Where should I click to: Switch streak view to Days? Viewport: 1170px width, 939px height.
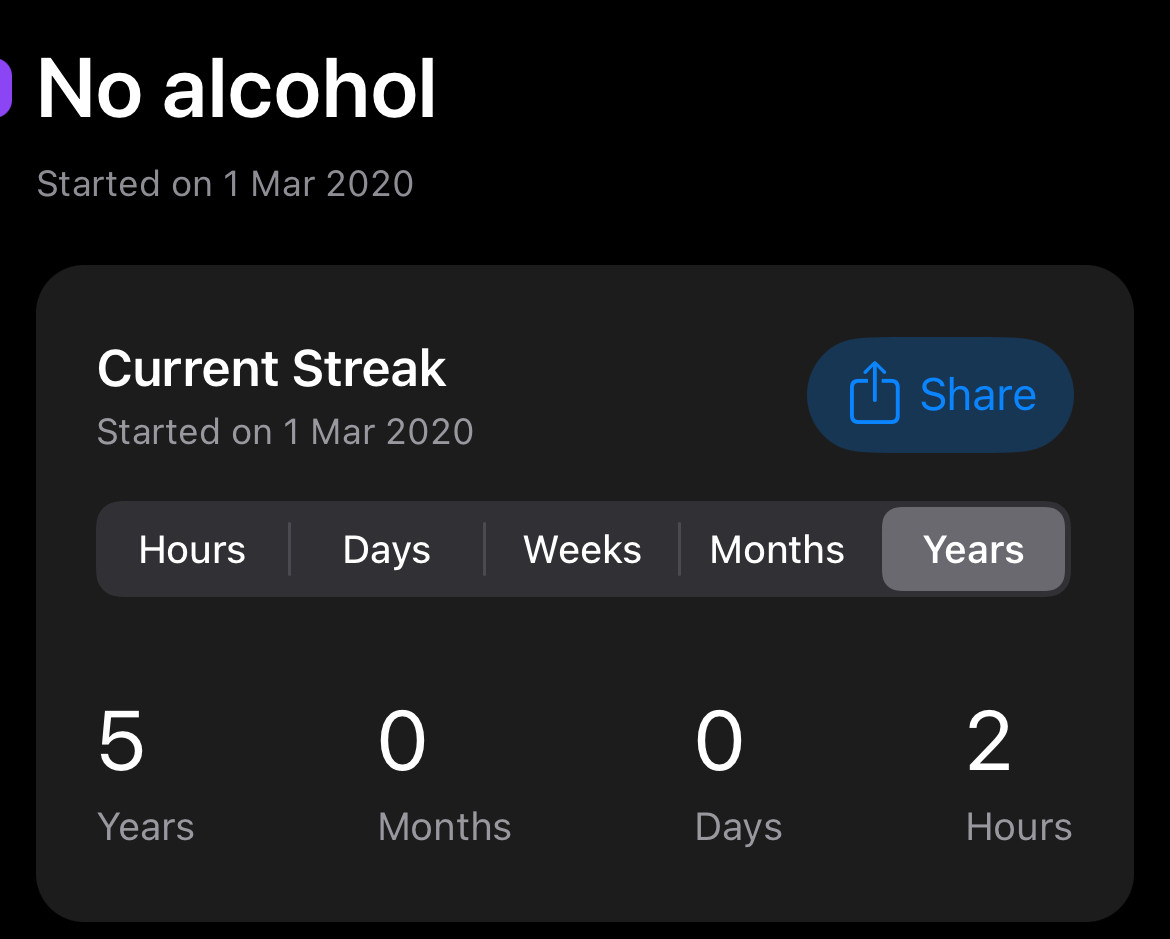387,549
